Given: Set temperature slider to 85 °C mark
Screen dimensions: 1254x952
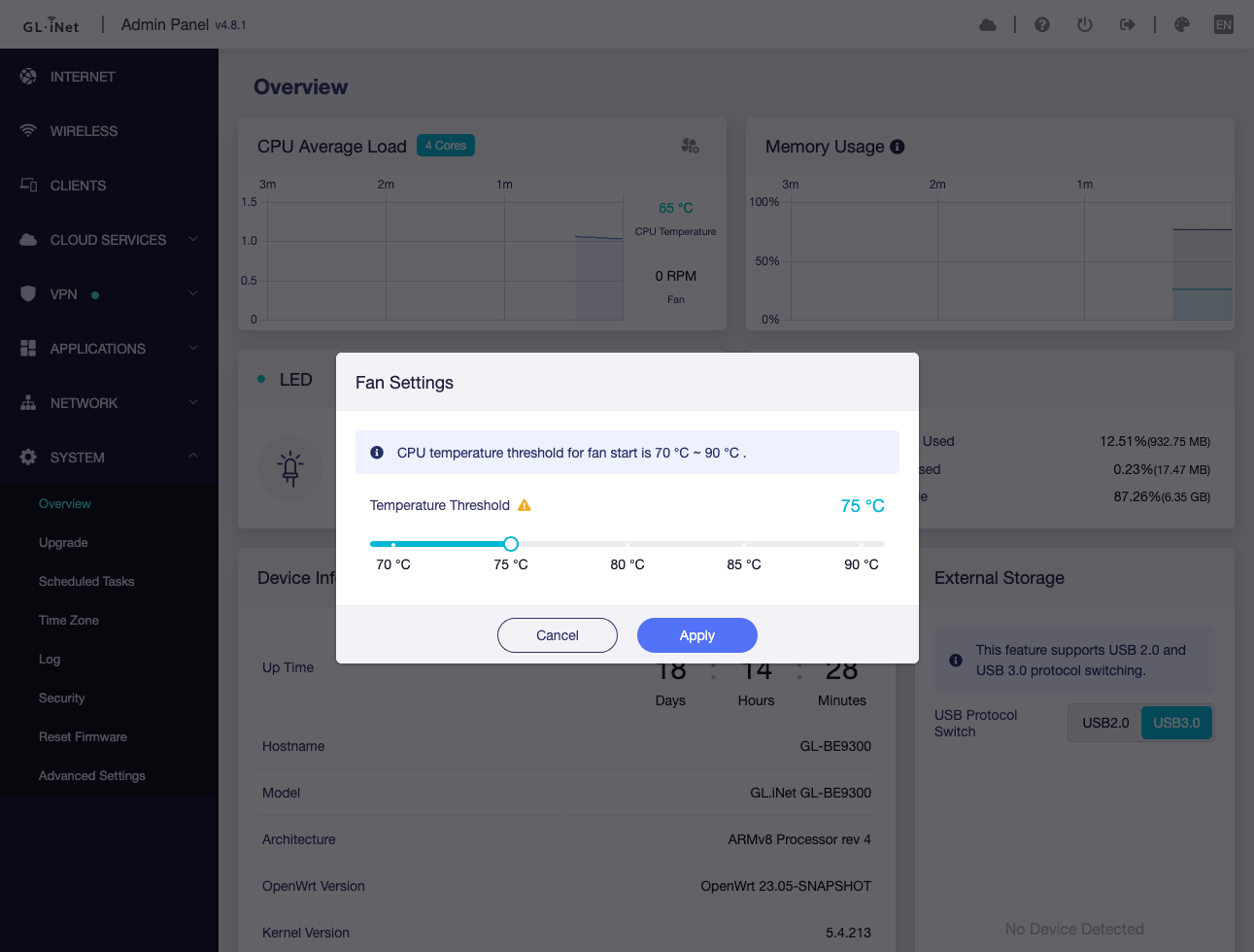Looking at the screenshot, I should point(744,544).
